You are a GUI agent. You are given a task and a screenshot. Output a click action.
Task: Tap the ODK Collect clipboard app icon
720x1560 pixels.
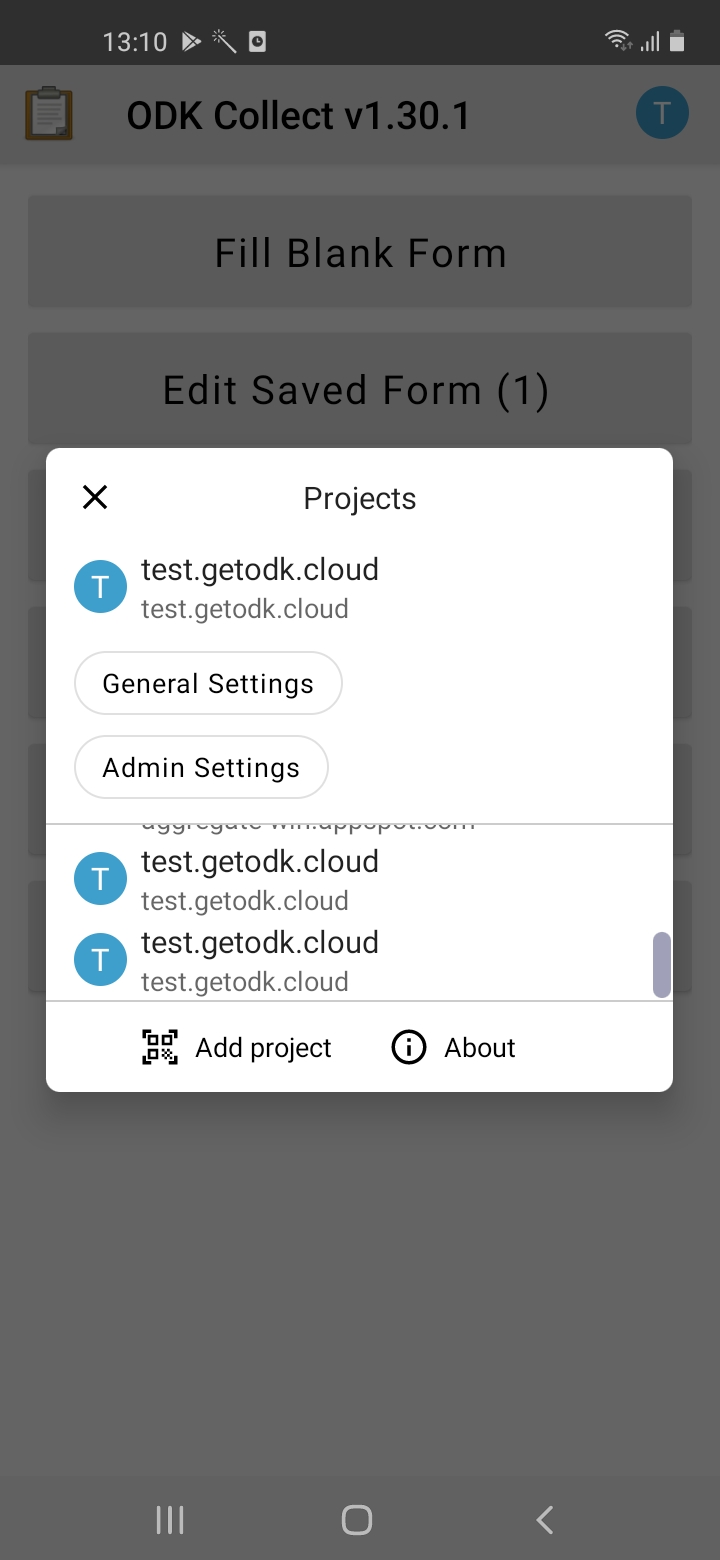click(x=49, y=114)
